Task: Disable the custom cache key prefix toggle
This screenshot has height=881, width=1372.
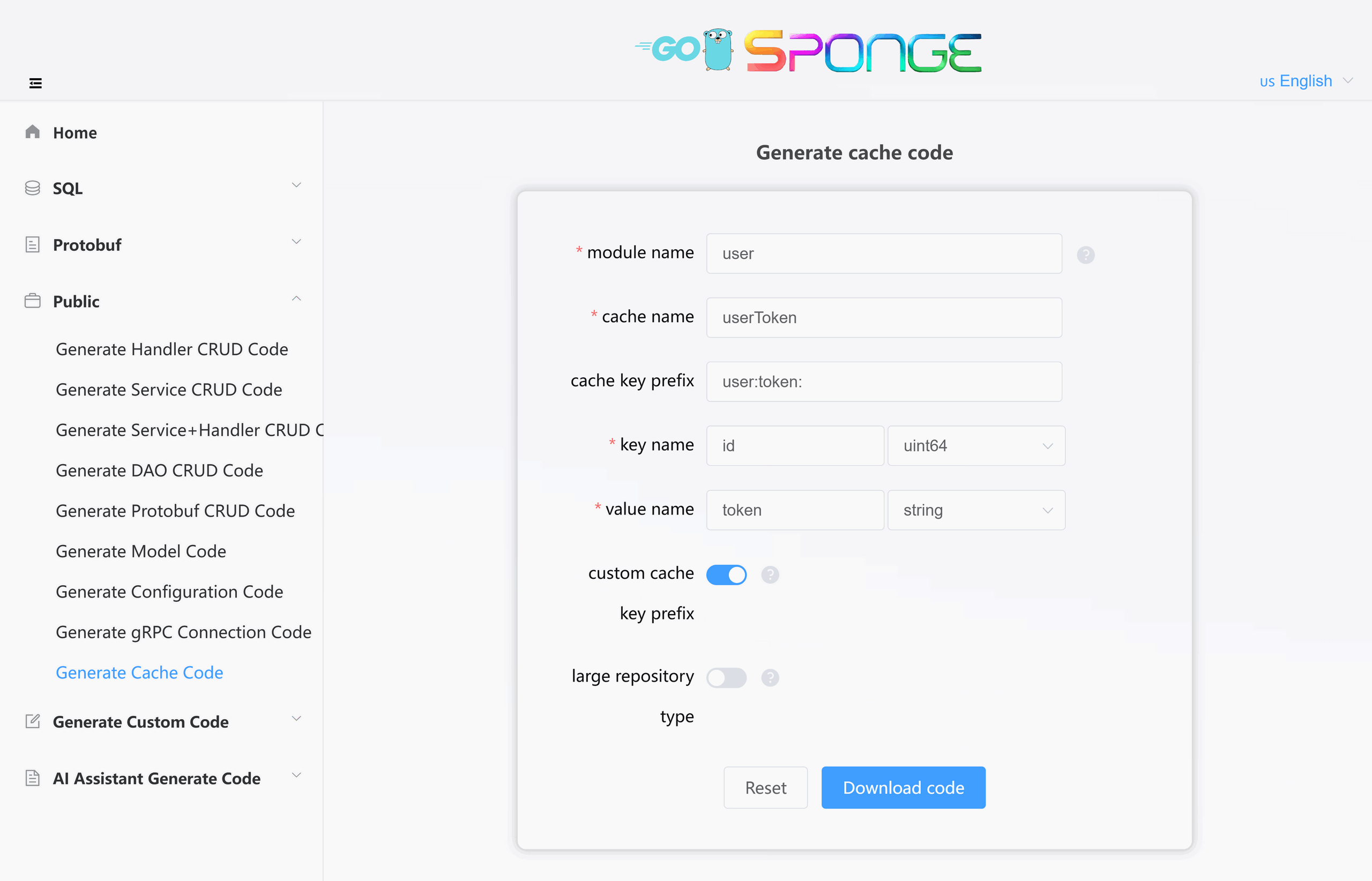Action: [726, 574]
